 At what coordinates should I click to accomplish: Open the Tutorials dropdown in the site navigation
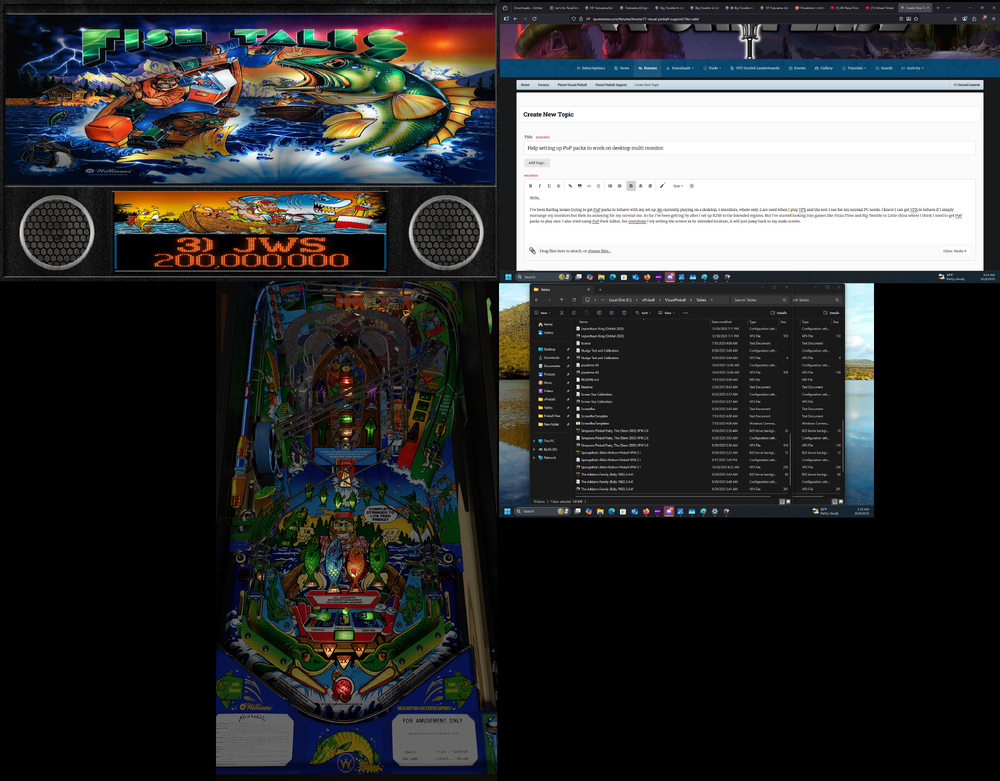[854, 68]
